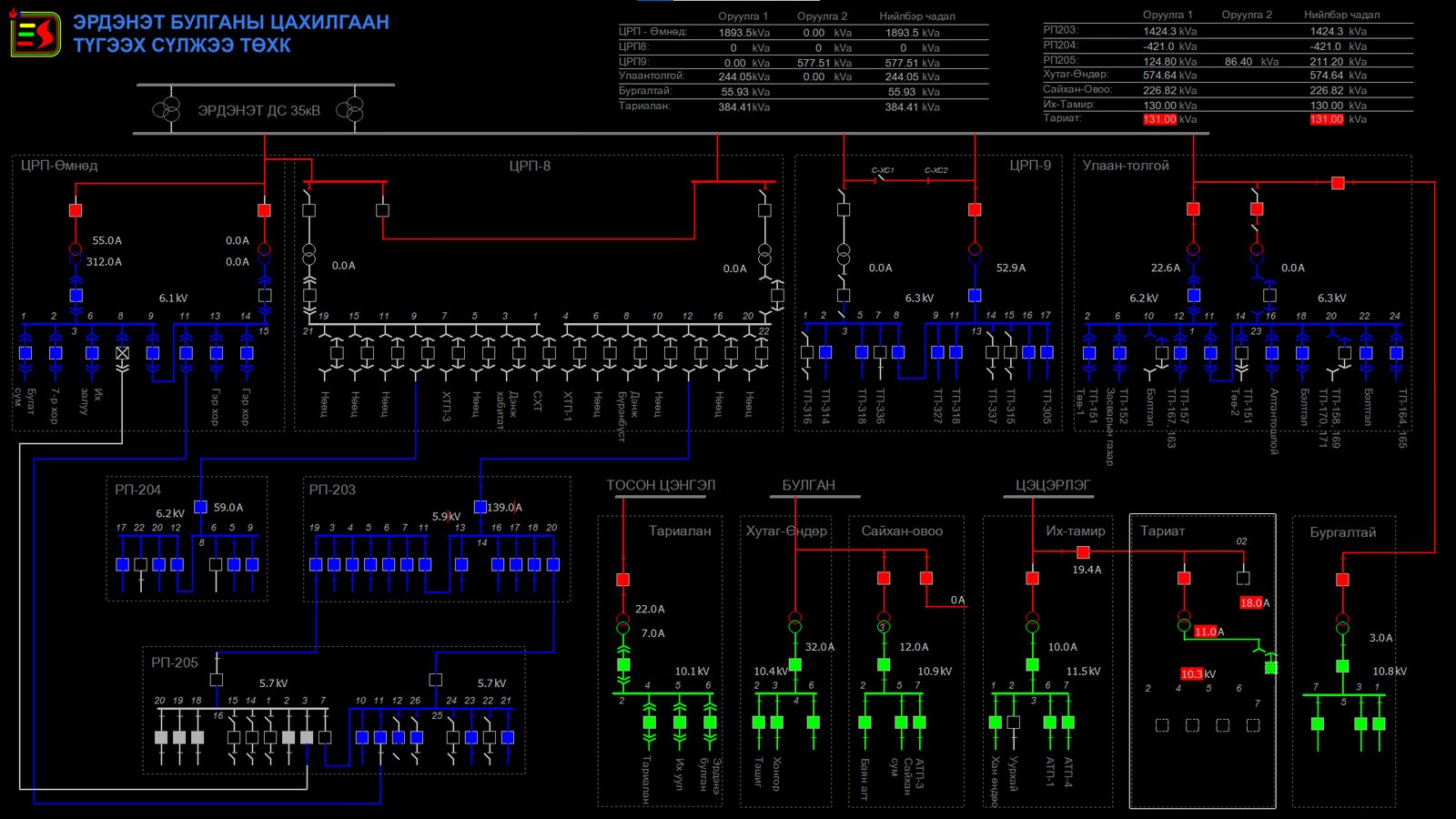The width and height of the screenshot is (1456, 819).
Task: Toggle ЦРП-Өмнөд red breaker above 55.0A
Action: [76, 210]
